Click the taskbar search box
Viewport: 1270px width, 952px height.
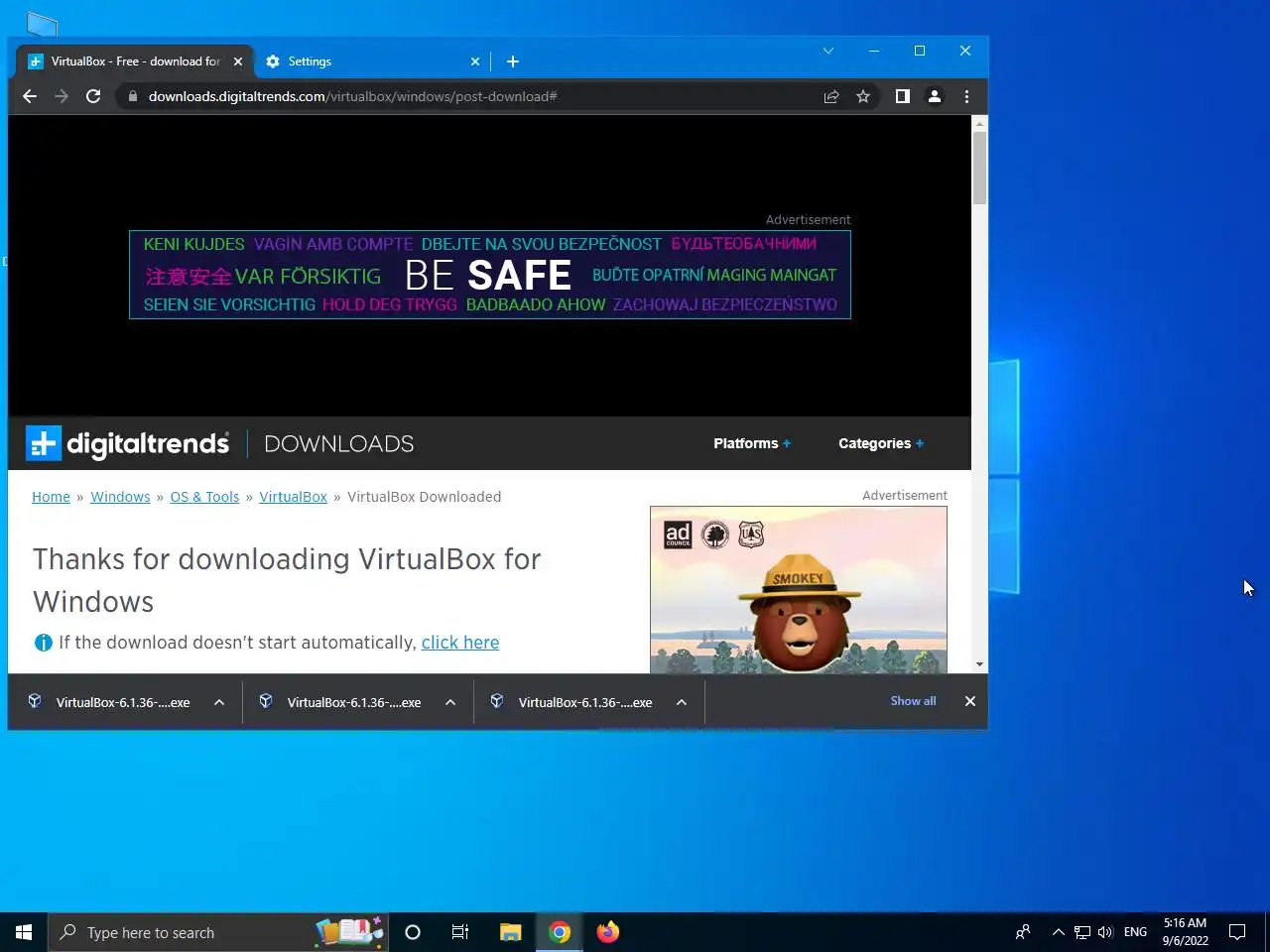[218, 932]
